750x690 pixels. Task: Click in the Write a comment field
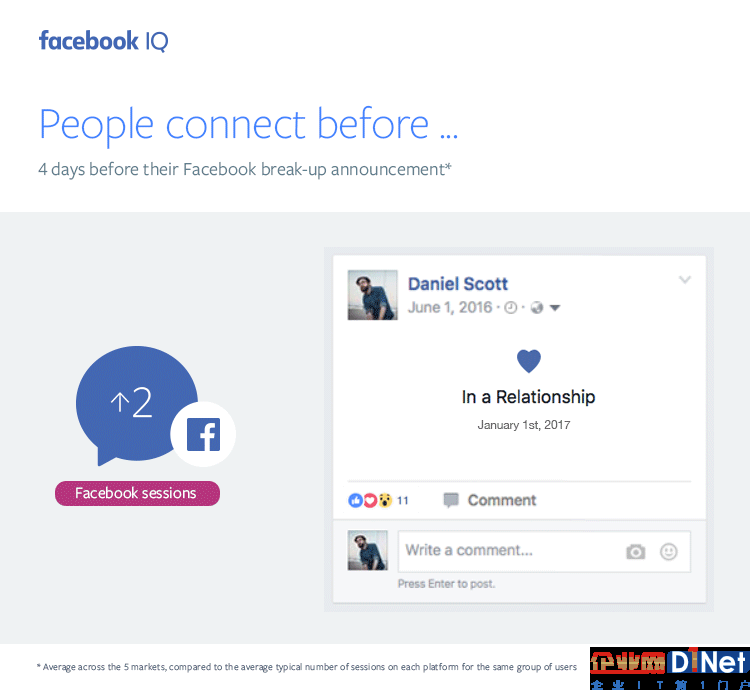(x=544, y=551)
